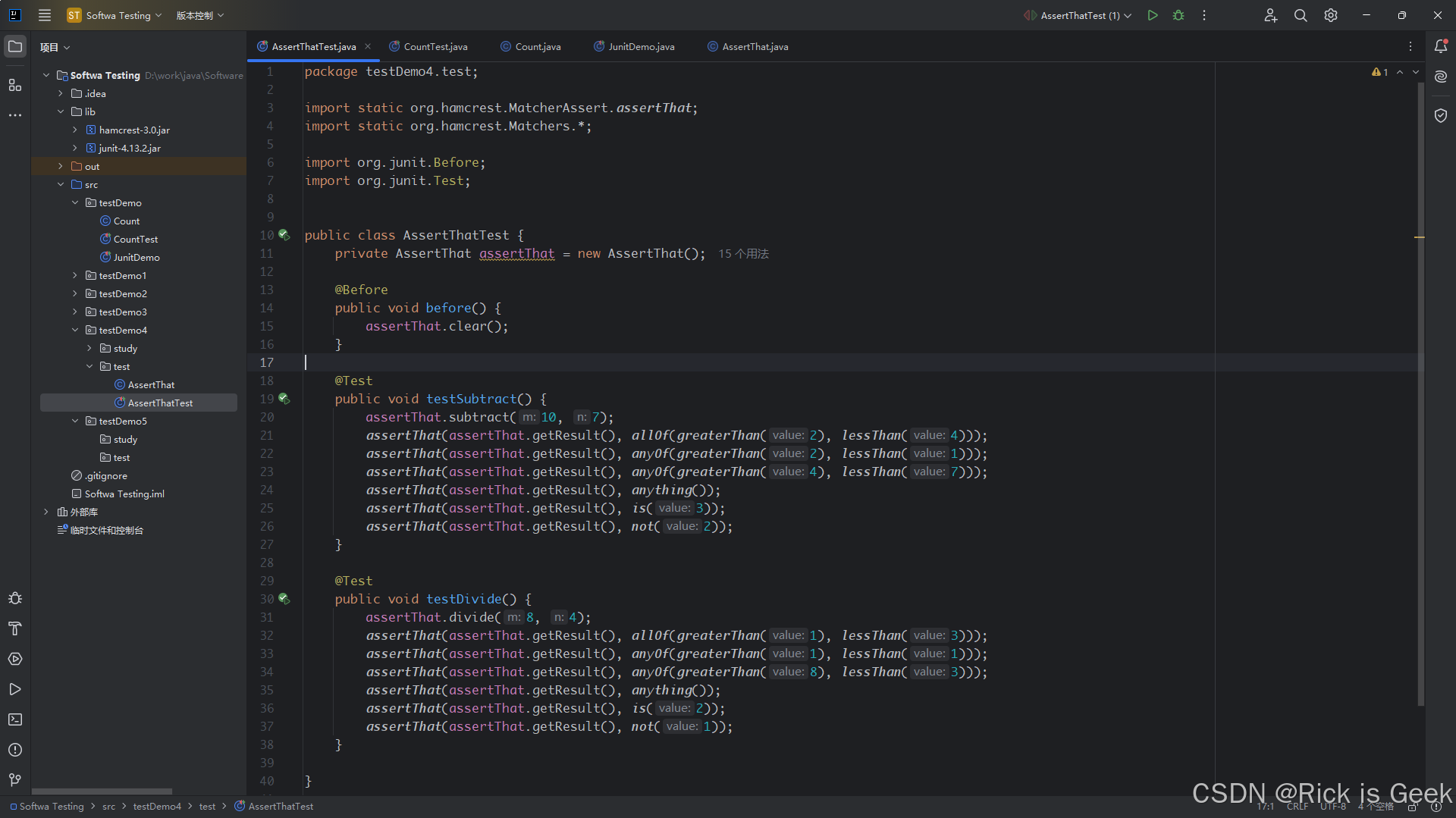Switch to AssertThat.java tab
This screenshot has width=1456, height=818.
tap(748, 46)
